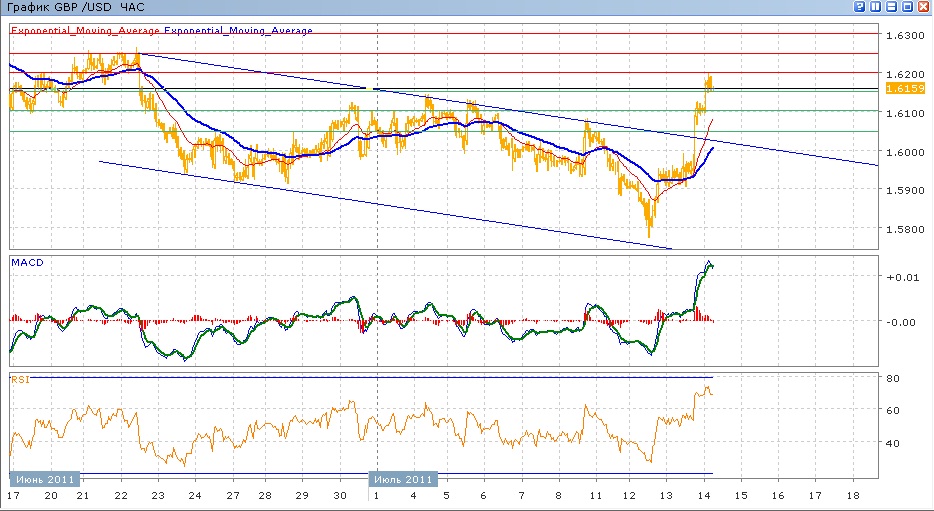The width and height of the screenshot is (934, 511).
Task: Click date 14 on the time axis
Action: click(x=706, y=495)
